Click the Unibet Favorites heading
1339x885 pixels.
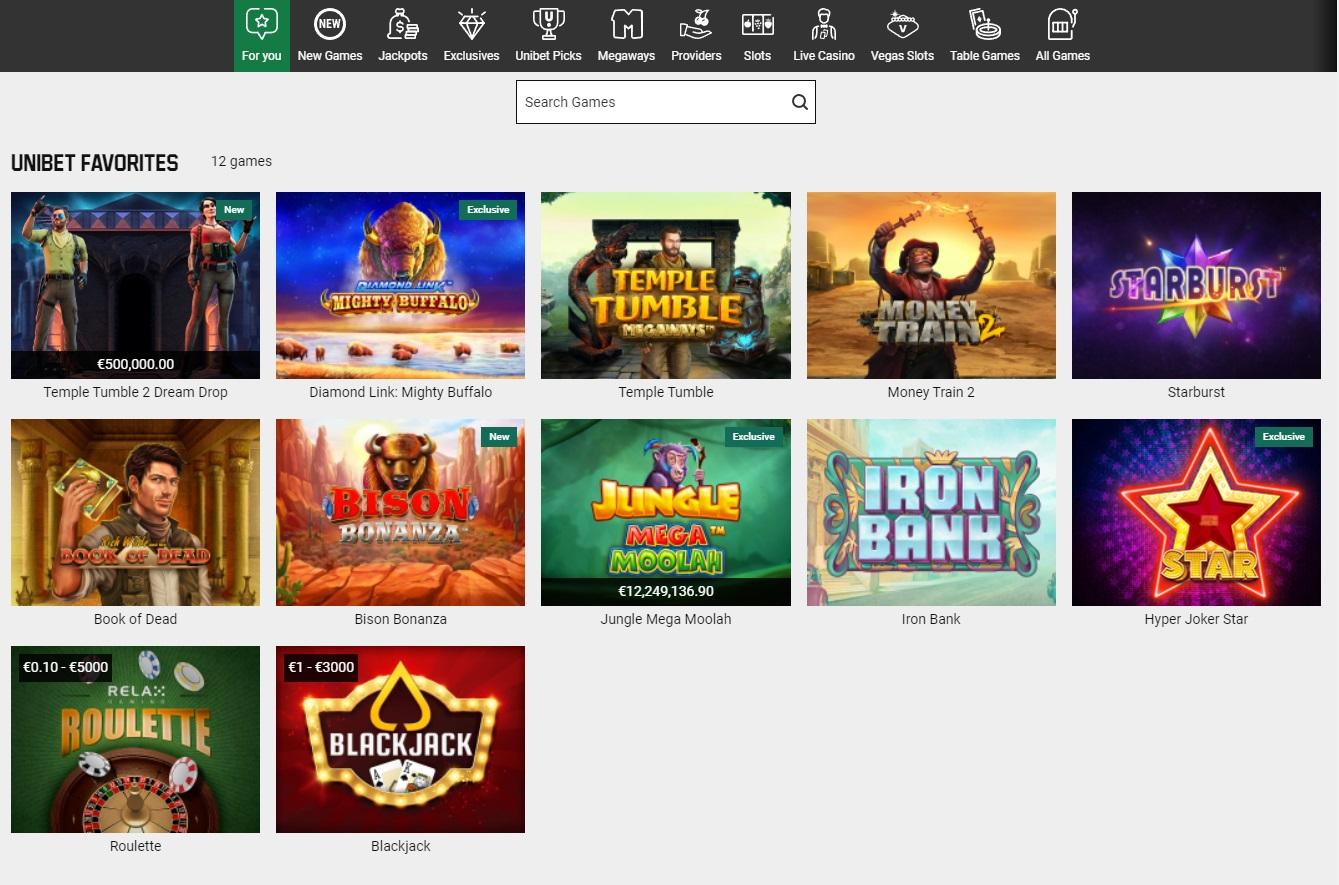95,163
